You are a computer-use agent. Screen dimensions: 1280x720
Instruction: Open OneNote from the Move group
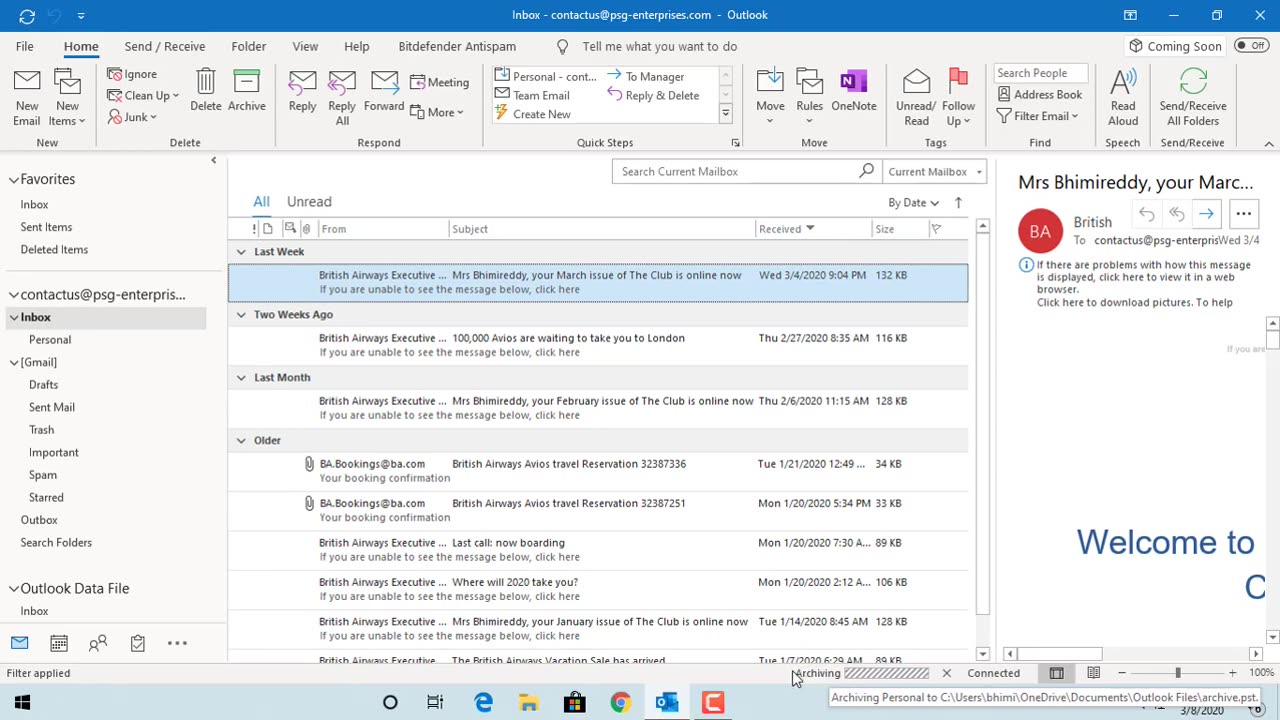853,90
